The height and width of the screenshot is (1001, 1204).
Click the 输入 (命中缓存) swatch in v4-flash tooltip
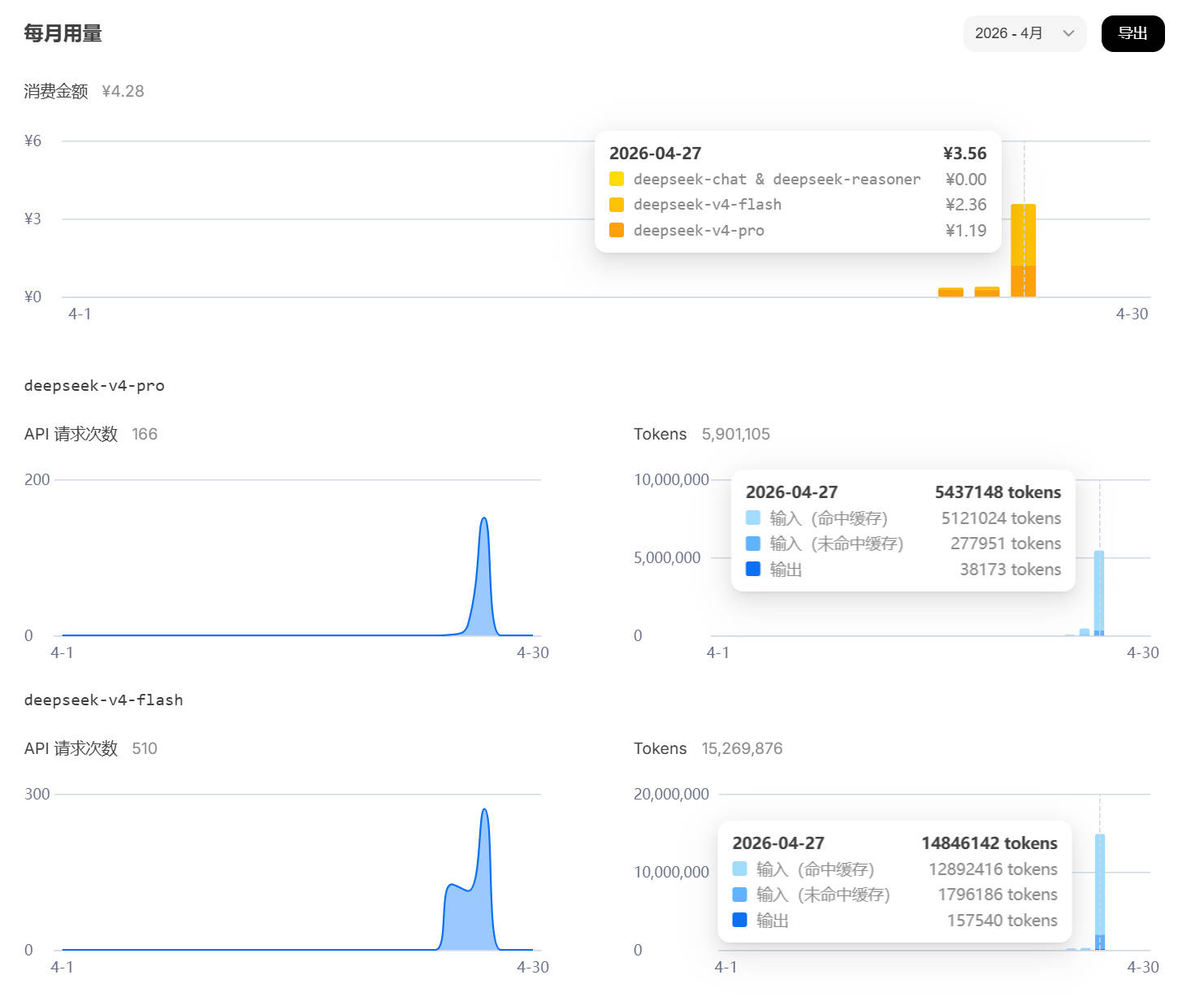pyautogui.click(x=740, y=869)
